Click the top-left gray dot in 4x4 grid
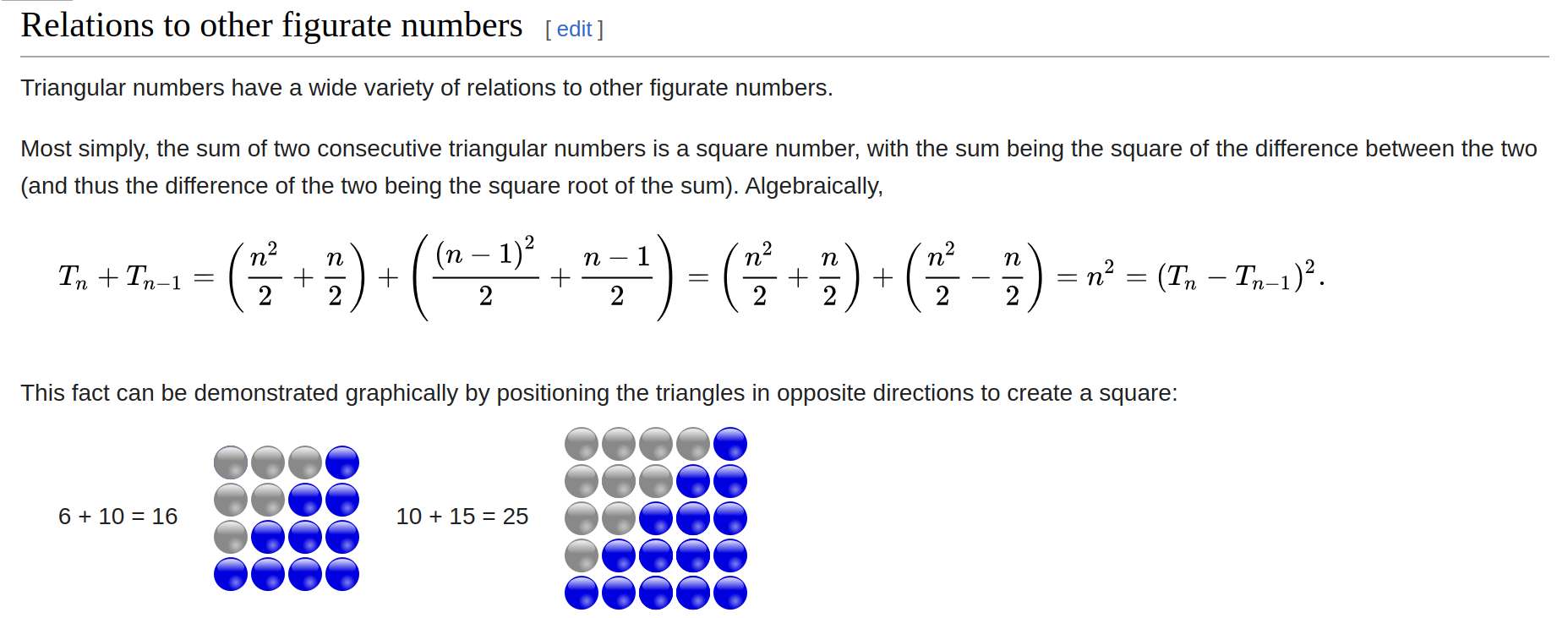This screenshot has width=1568, height=618. pos(231,462)
